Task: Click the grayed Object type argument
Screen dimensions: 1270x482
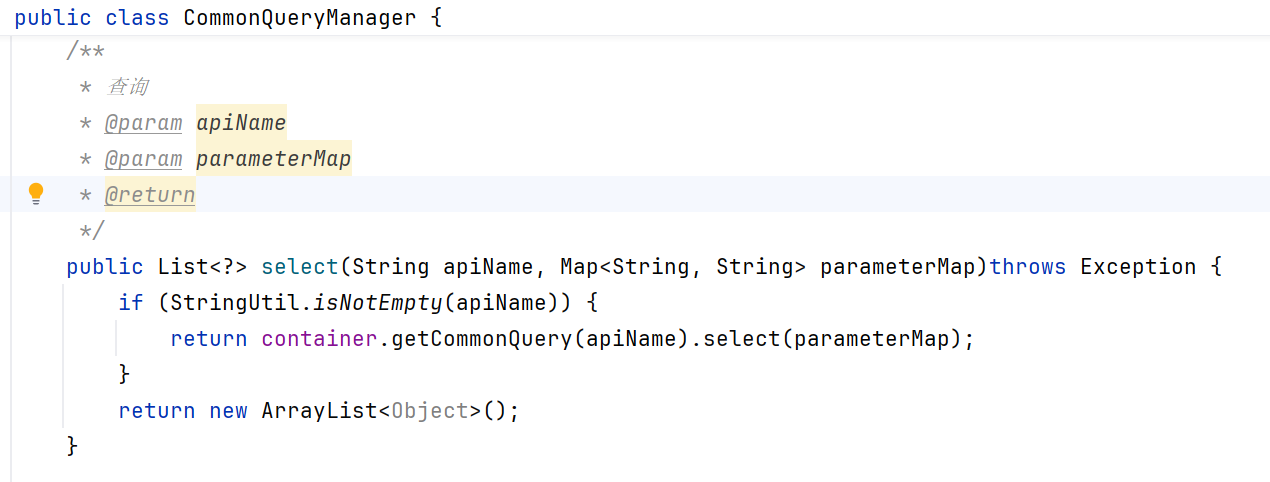Action: click(x=430, y=411)
